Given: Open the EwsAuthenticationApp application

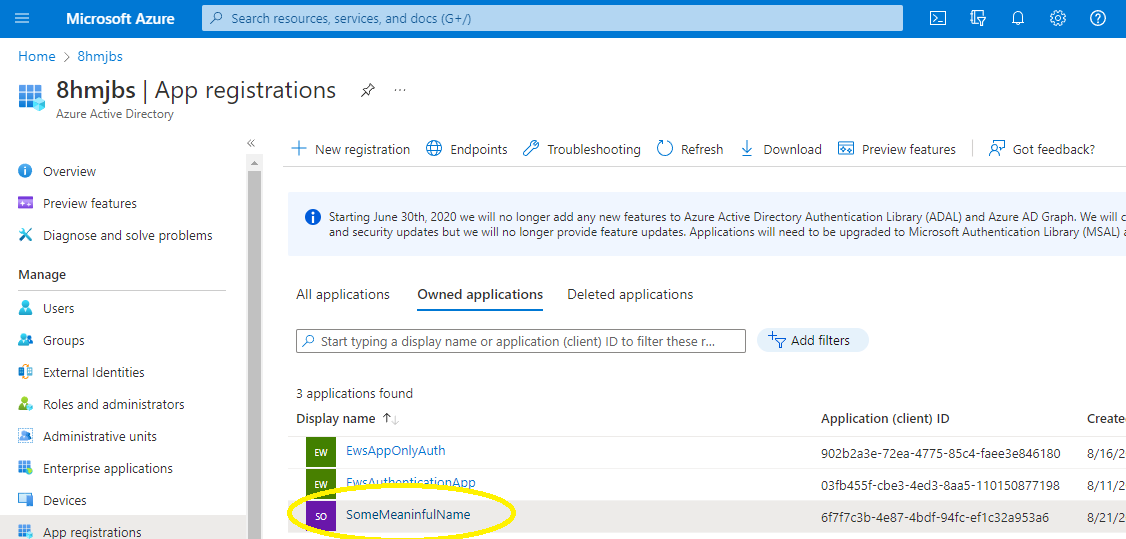Looking at the screenshot, I should pos(411,482).
